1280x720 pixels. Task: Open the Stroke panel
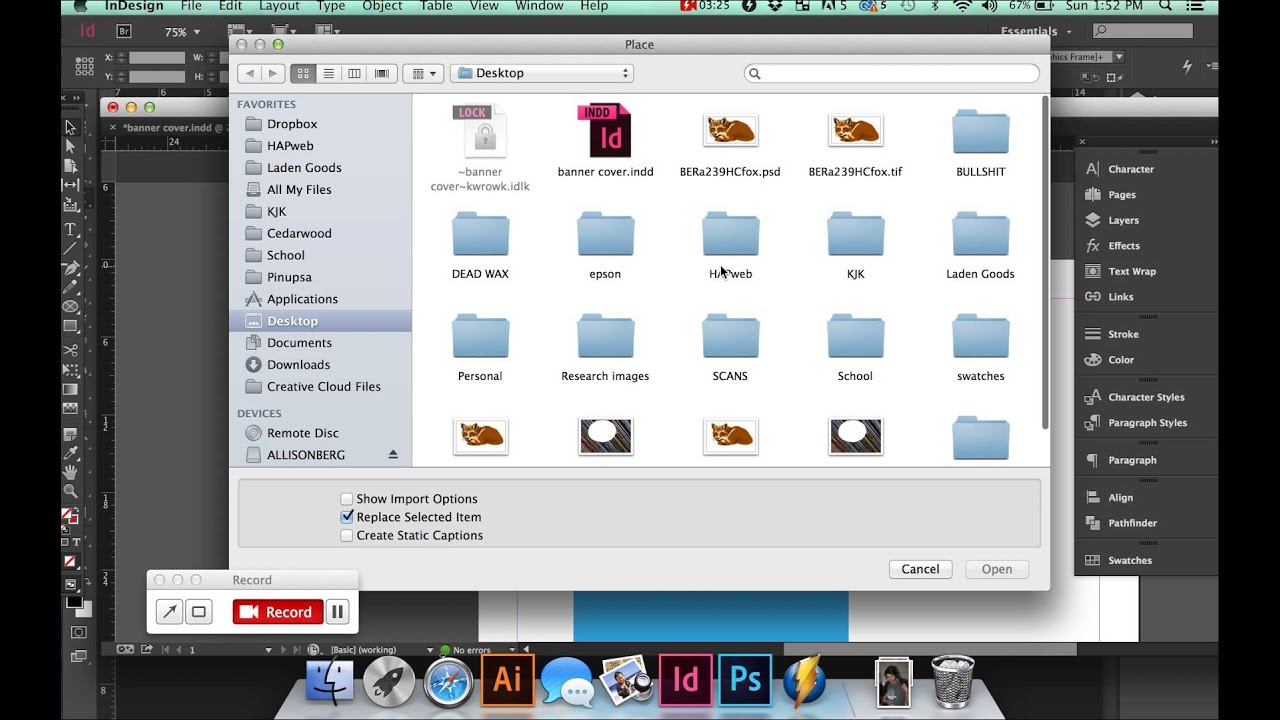click(1123, 334)
